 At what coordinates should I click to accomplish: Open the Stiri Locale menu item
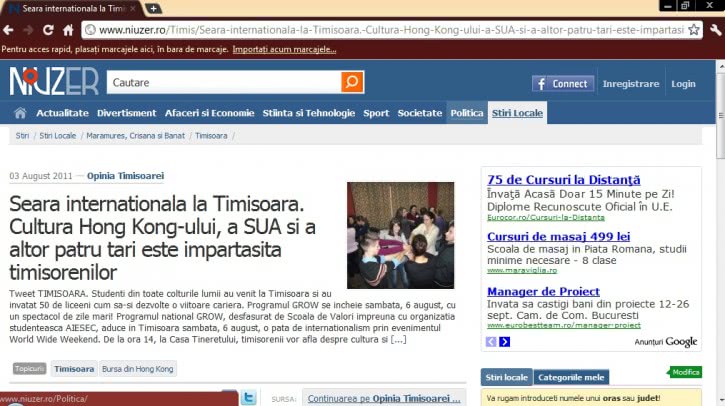click(x=517, y=113)
